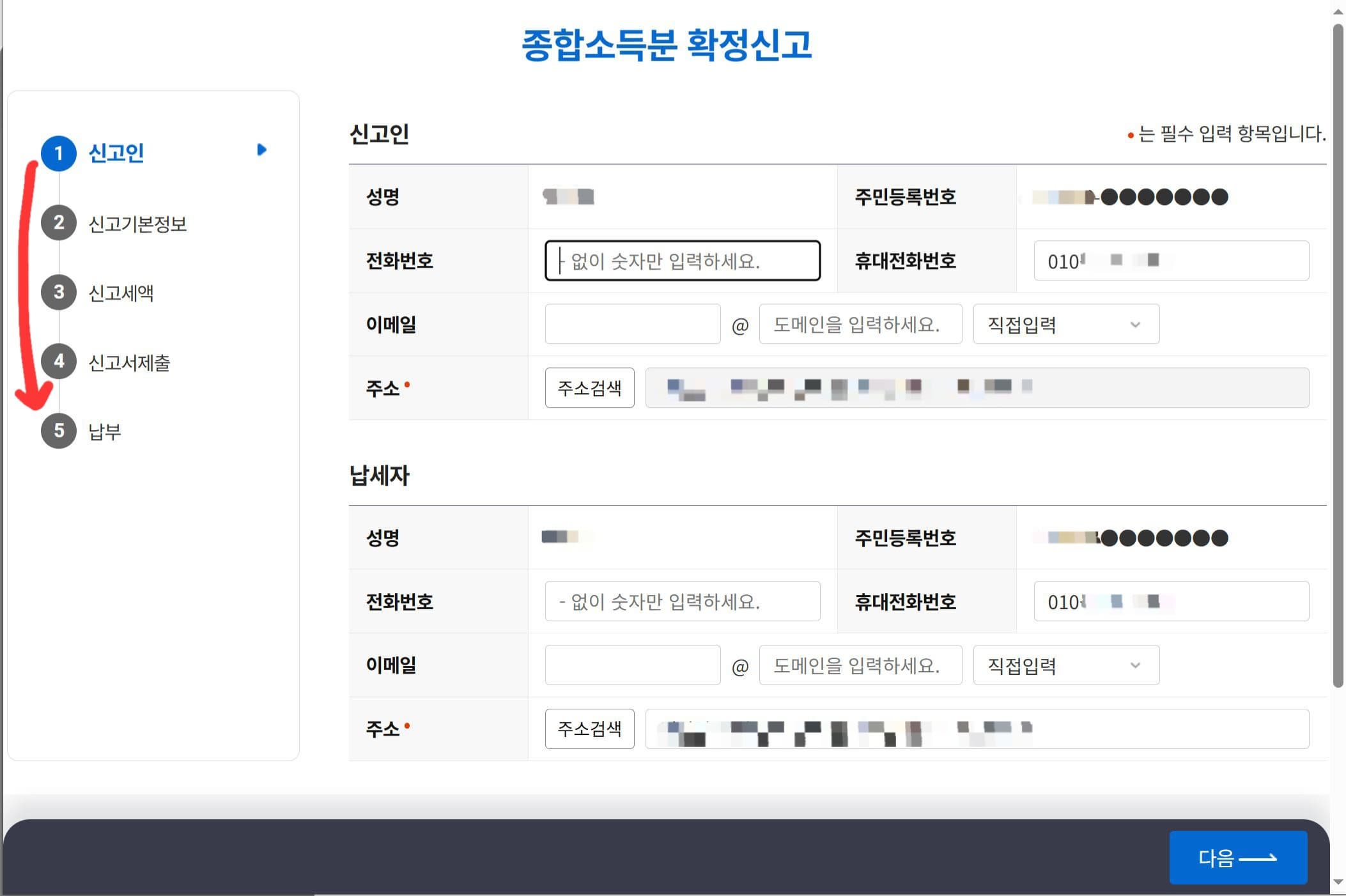Click step 5 circle icon for 납부
This screenshot has height=896, width=1346.
point(58,431)
